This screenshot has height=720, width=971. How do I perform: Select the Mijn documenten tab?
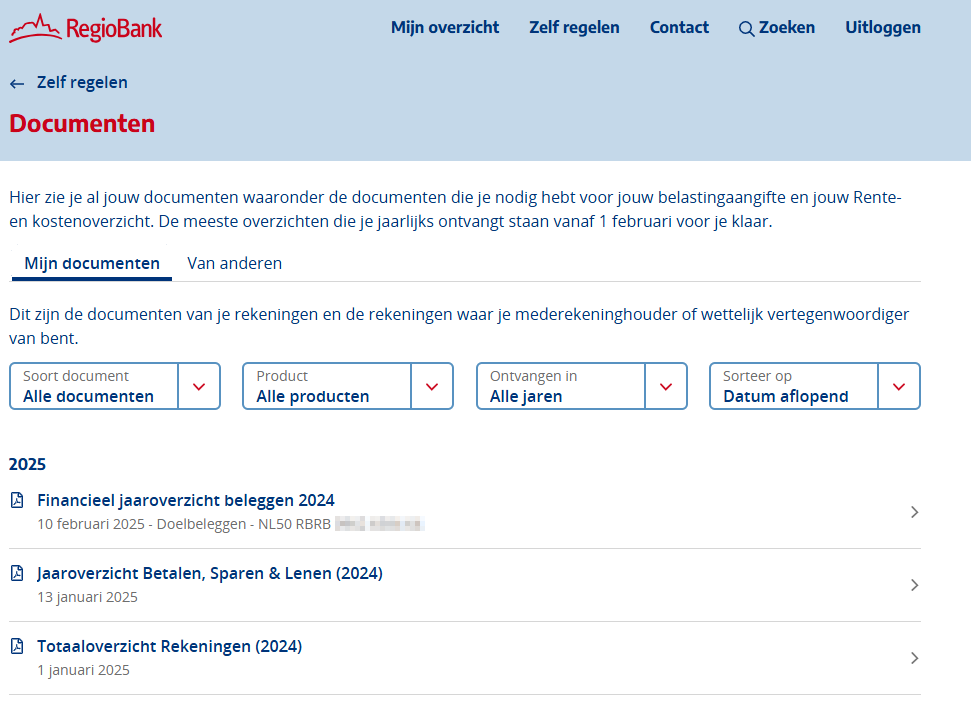(x=92, y=264)
